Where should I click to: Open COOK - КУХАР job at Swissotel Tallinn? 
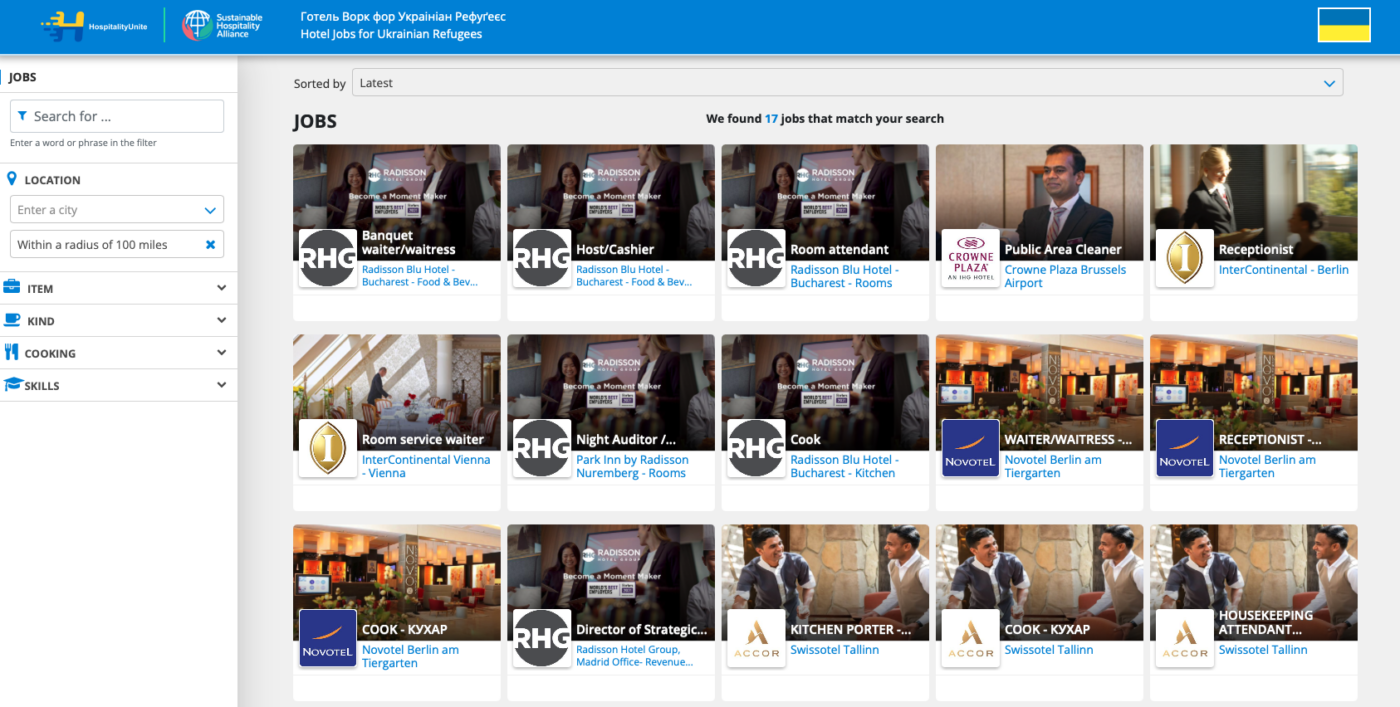1047,629
